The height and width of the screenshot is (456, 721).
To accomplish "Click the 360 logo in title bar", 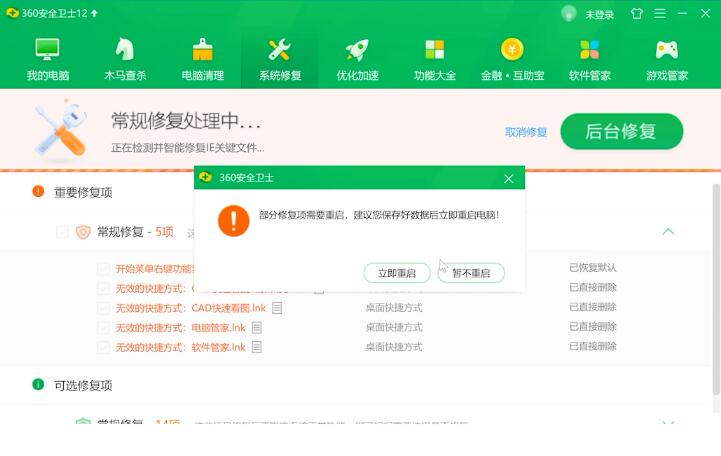I will click(12, 13).
